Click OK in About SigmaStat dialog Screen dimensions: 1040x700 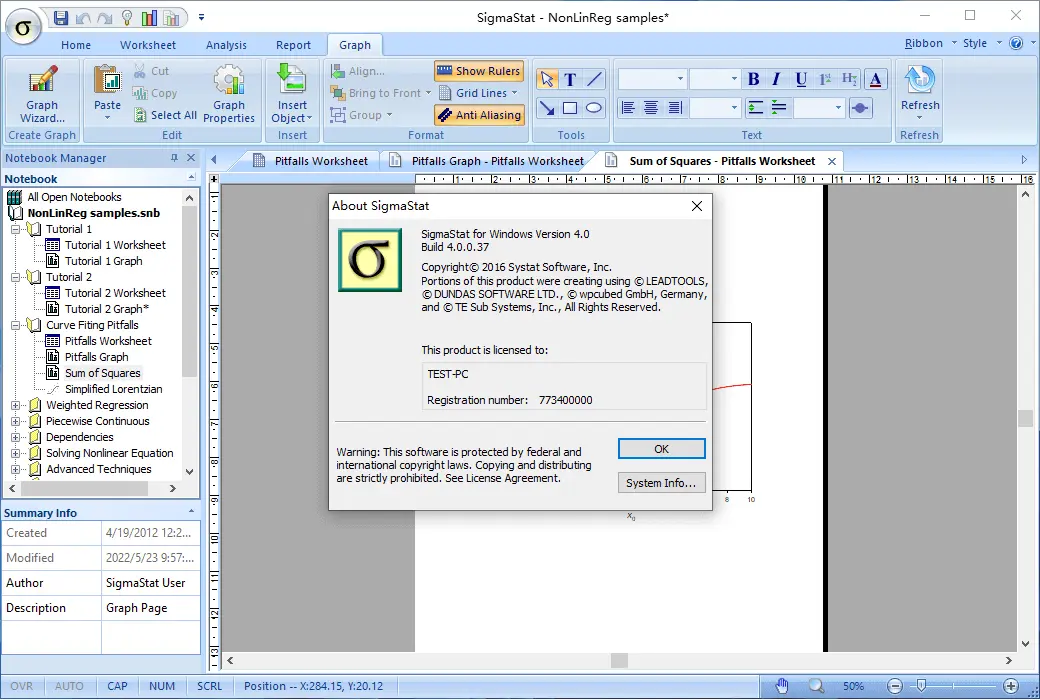pos(661,449)
